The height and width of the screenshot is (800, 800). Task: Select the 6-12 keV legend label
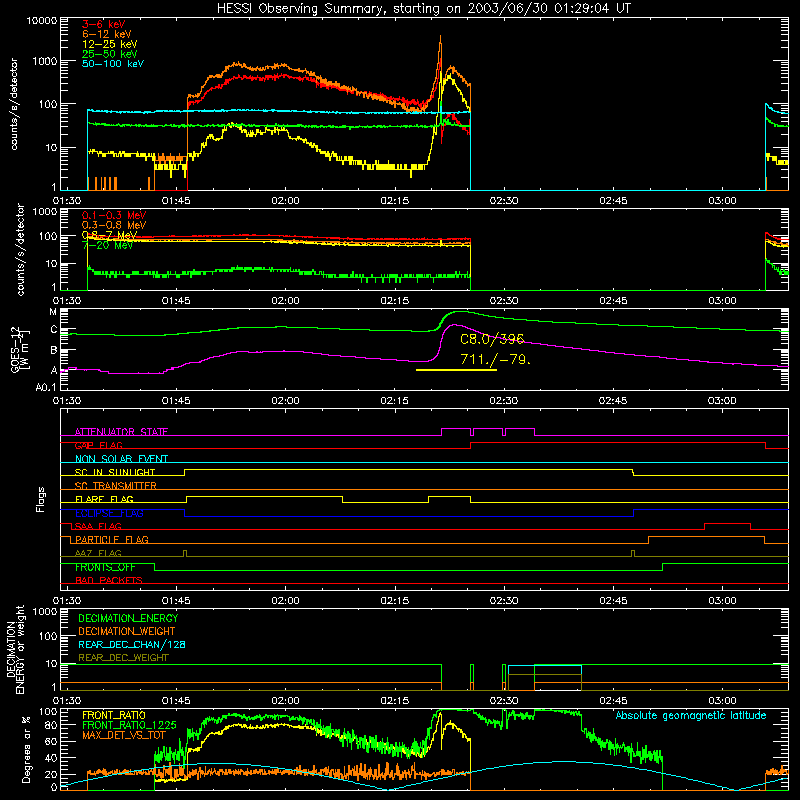(107, 34)
